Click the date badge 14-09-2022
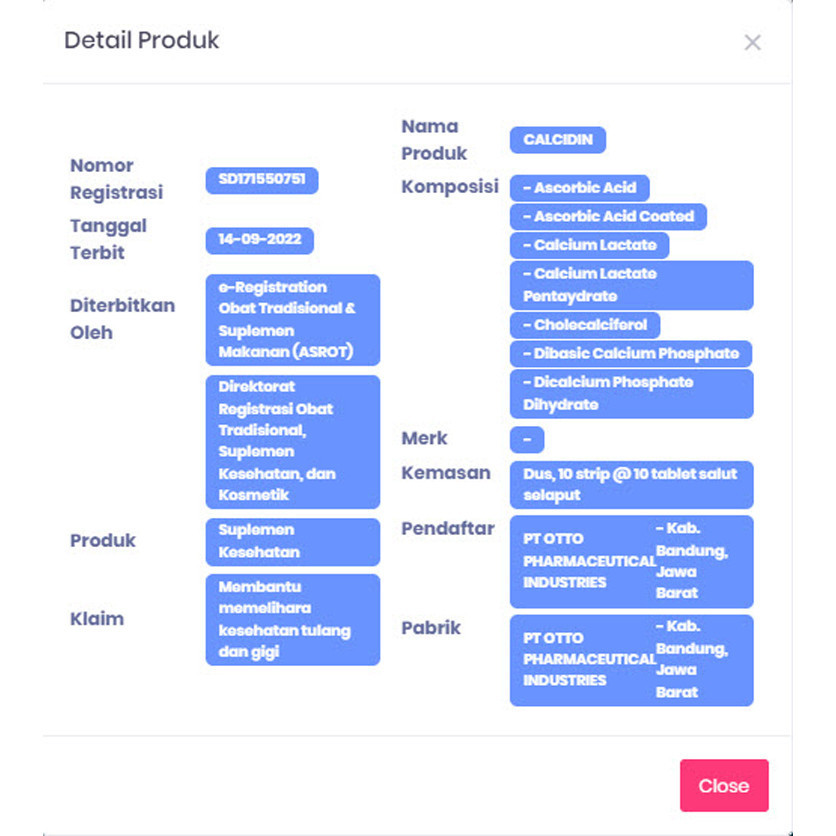836x836 pixels. click(x=260, y=241)
